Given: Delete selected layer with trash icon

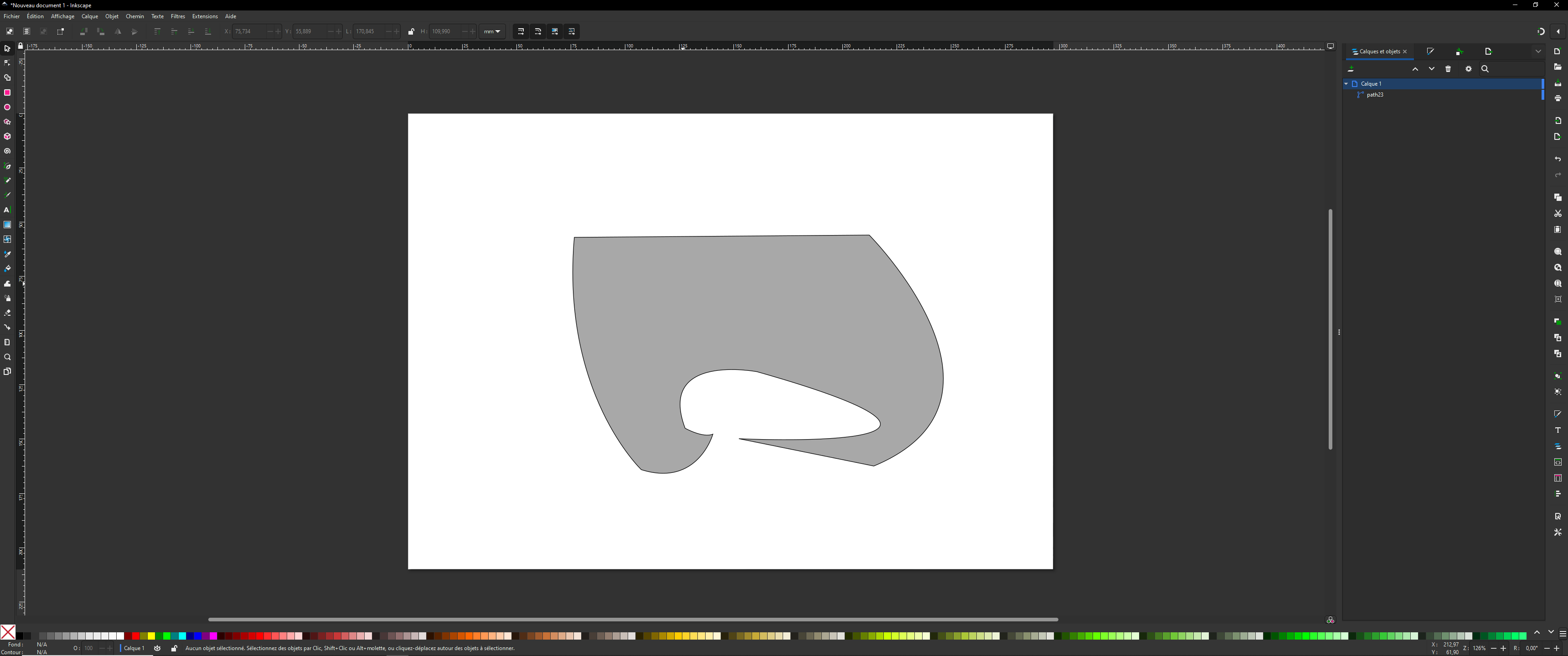Looking at the screenshot, I should (1448, 69).
